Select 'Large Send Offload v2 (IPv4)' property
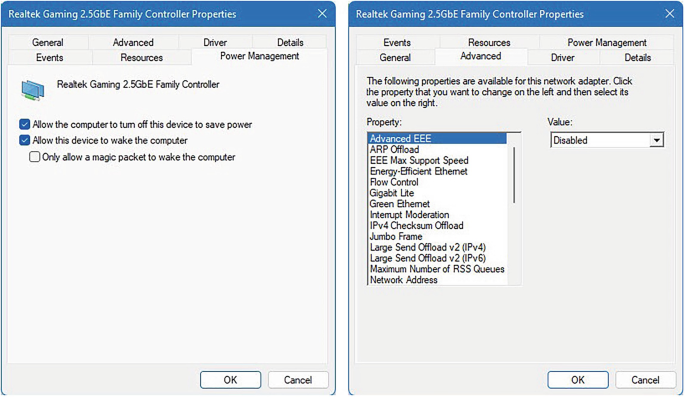The height and width of the screenshot is (397, 685). tap(437, 248)
